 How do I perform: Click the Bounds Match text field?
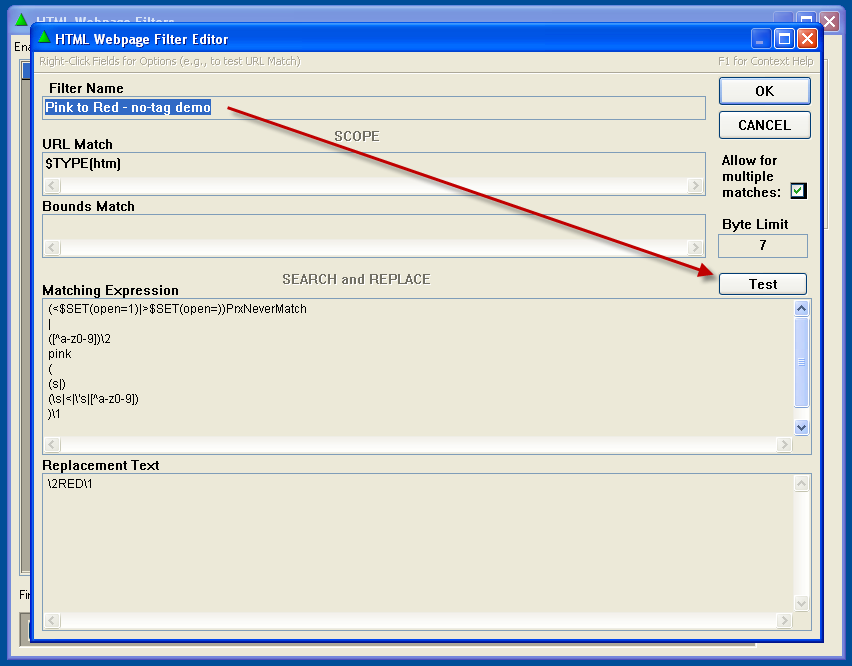click(x=374, y=226)
